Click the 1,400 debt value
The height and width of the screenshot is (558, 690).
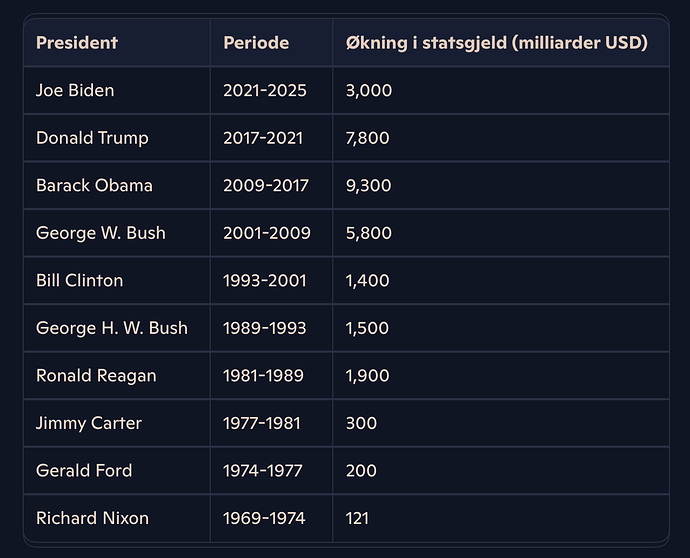[367, 280]
